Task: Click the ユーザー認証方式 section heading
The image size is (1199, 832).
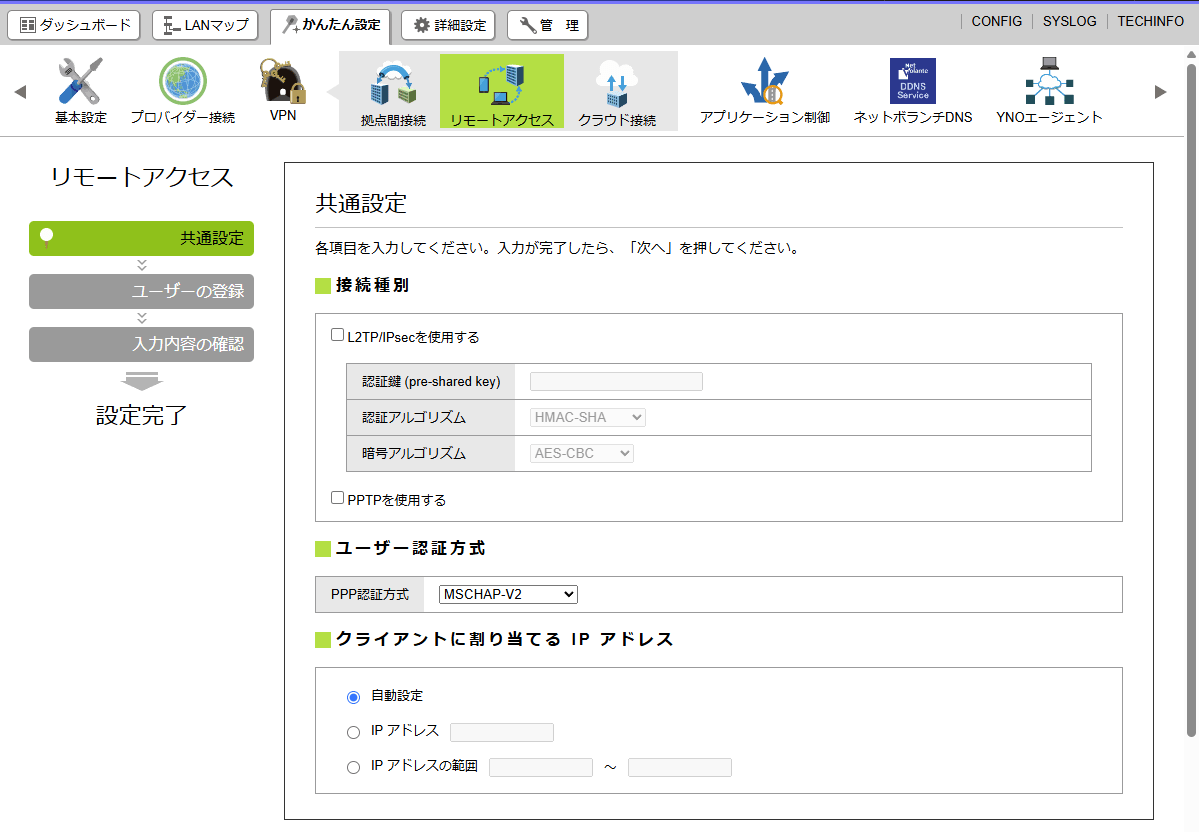Action: pos(410,548)
